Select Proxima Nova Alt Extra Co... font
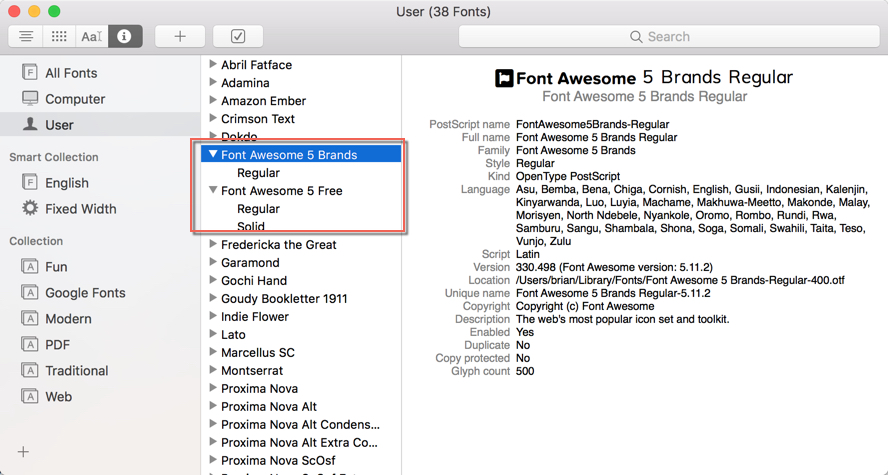888x475 pixels. tap(301, 443)
